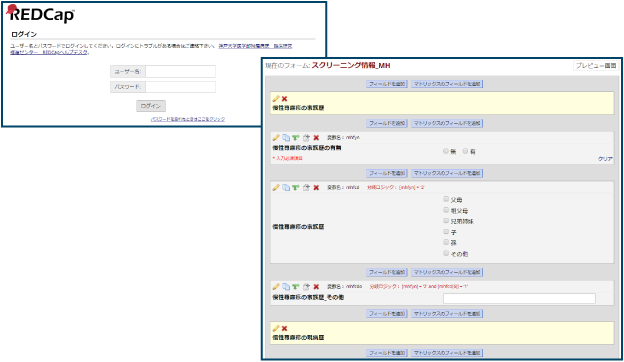Image resolution: width=624 pixels, height=362 pixels.
Task: Click the top フィールドを追加 button
Action: coord(386,84)
